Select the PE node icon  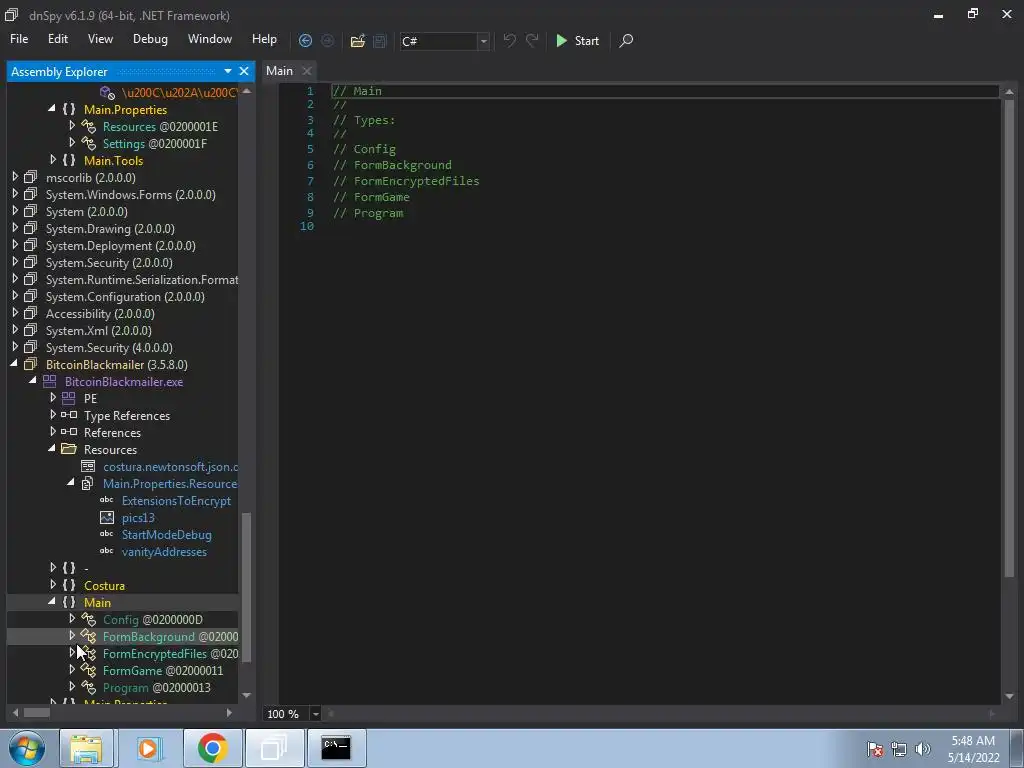pos(69,398)
